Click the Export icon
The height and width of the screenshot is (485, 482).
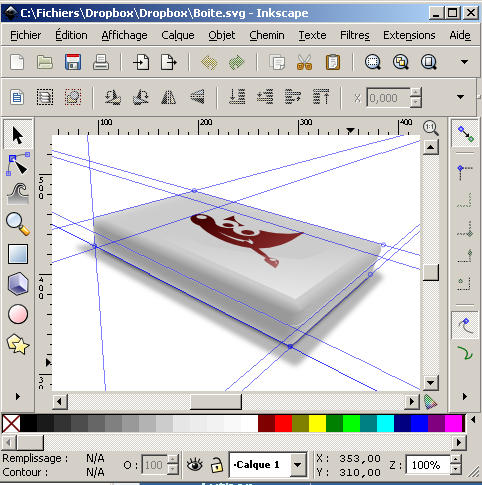(169, 62)
